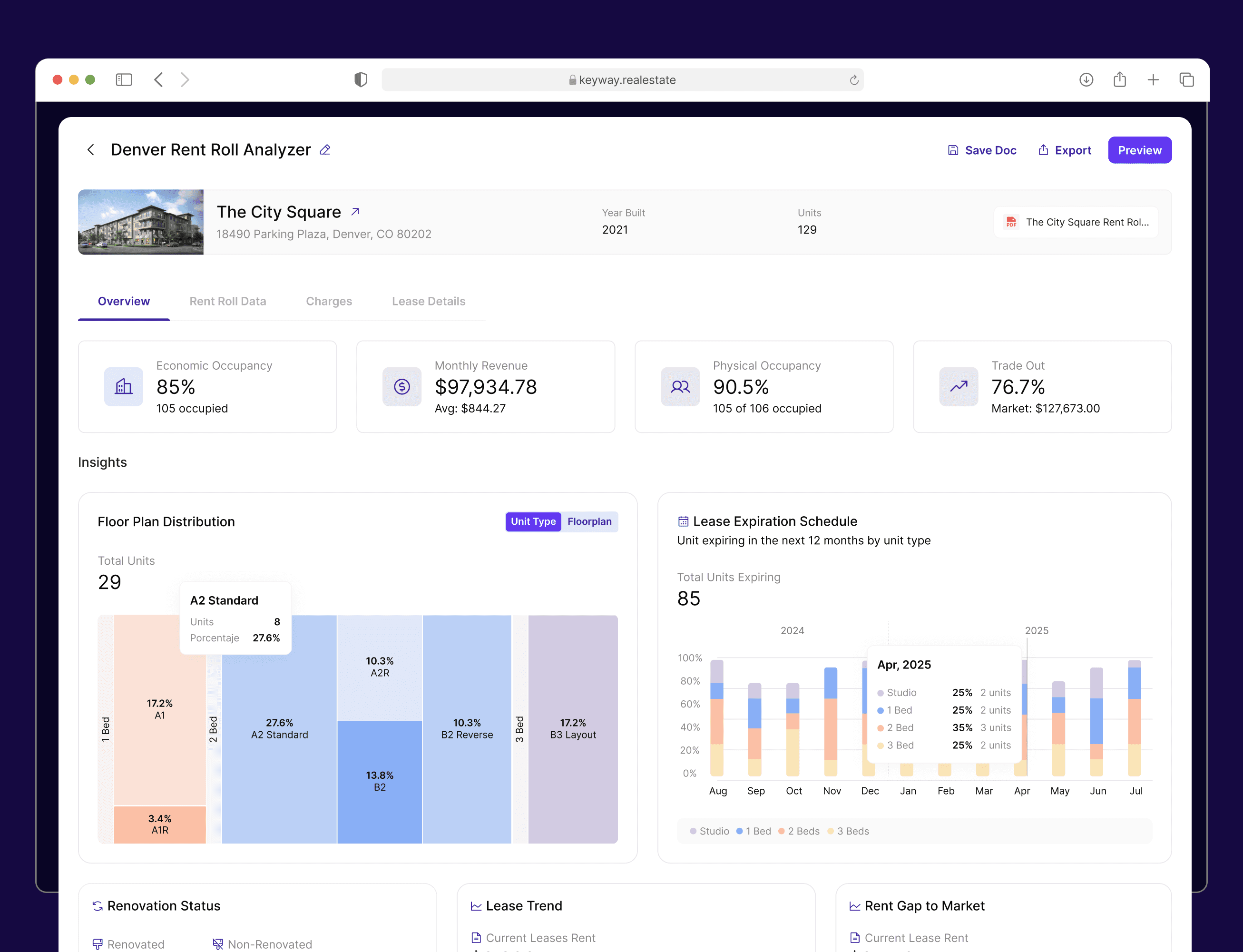
Task: Select the A2R 10.3% block
Action: pyautogui.click(x=380, y=667)
